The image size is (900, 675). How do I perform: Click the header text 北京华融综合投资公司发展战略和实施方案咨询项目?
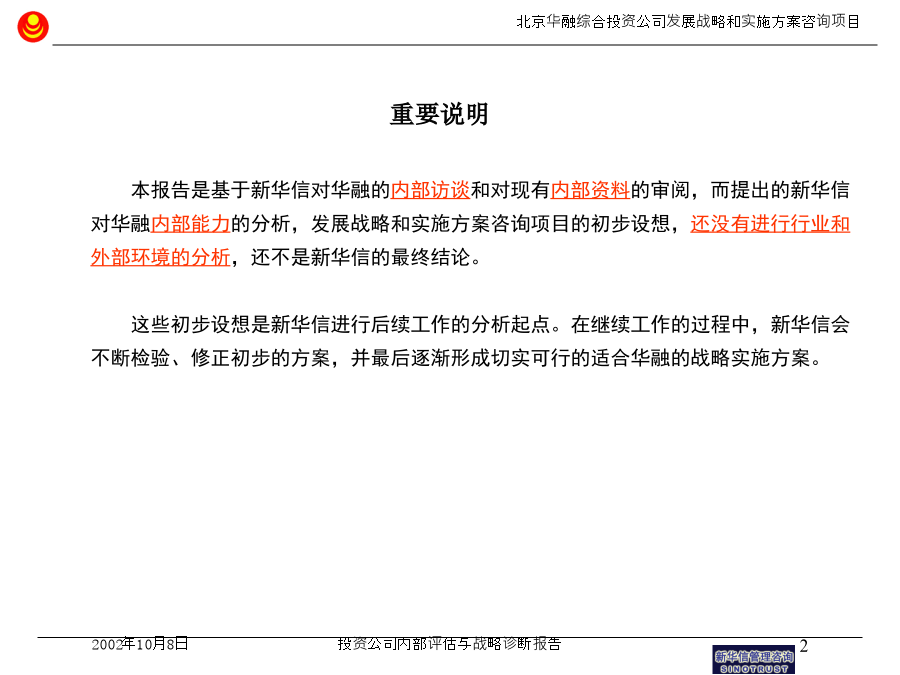pyautogui.click(x=688, y=22)
